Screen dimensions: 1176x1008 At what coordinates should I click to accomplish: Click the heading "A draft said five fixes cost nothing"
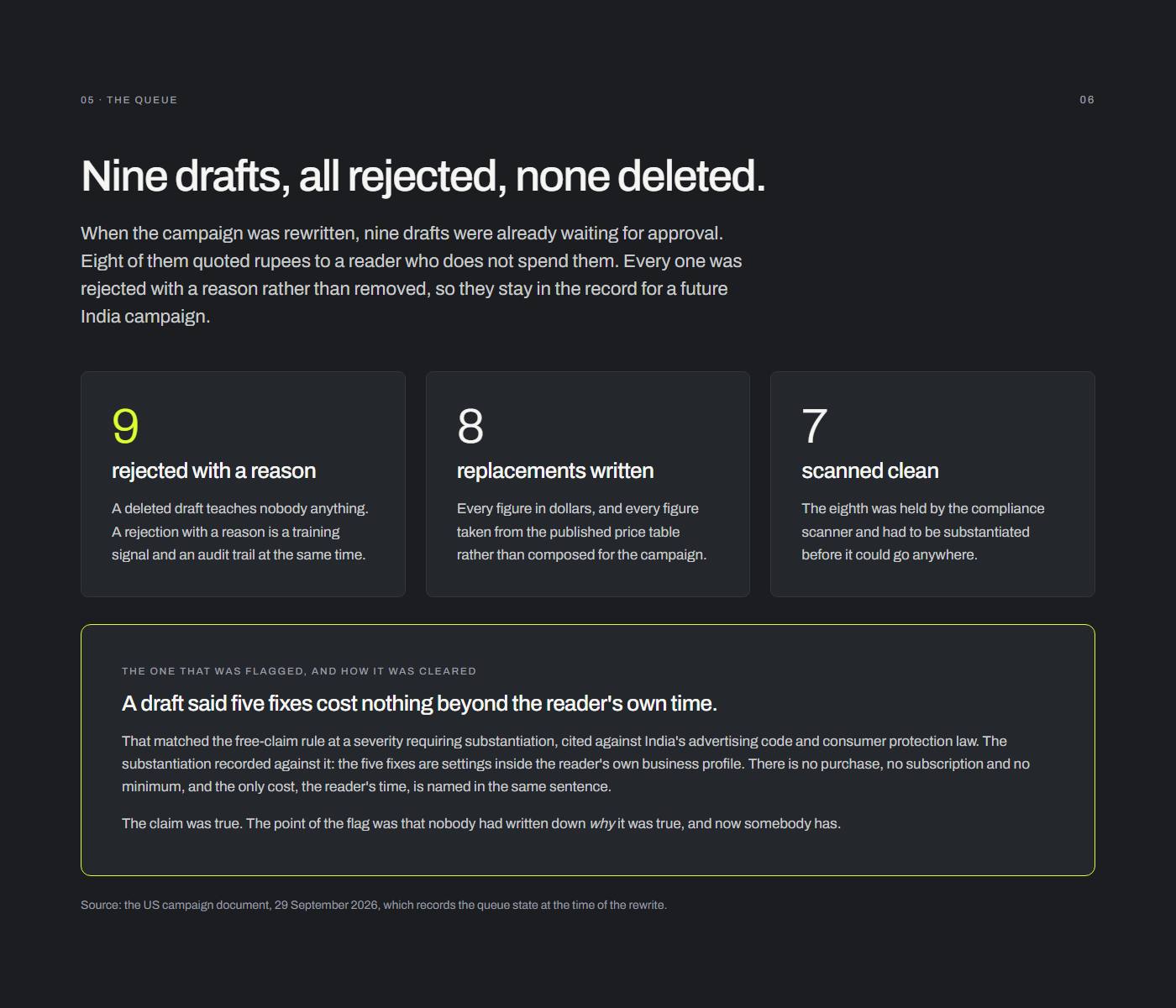coord(419,703)
